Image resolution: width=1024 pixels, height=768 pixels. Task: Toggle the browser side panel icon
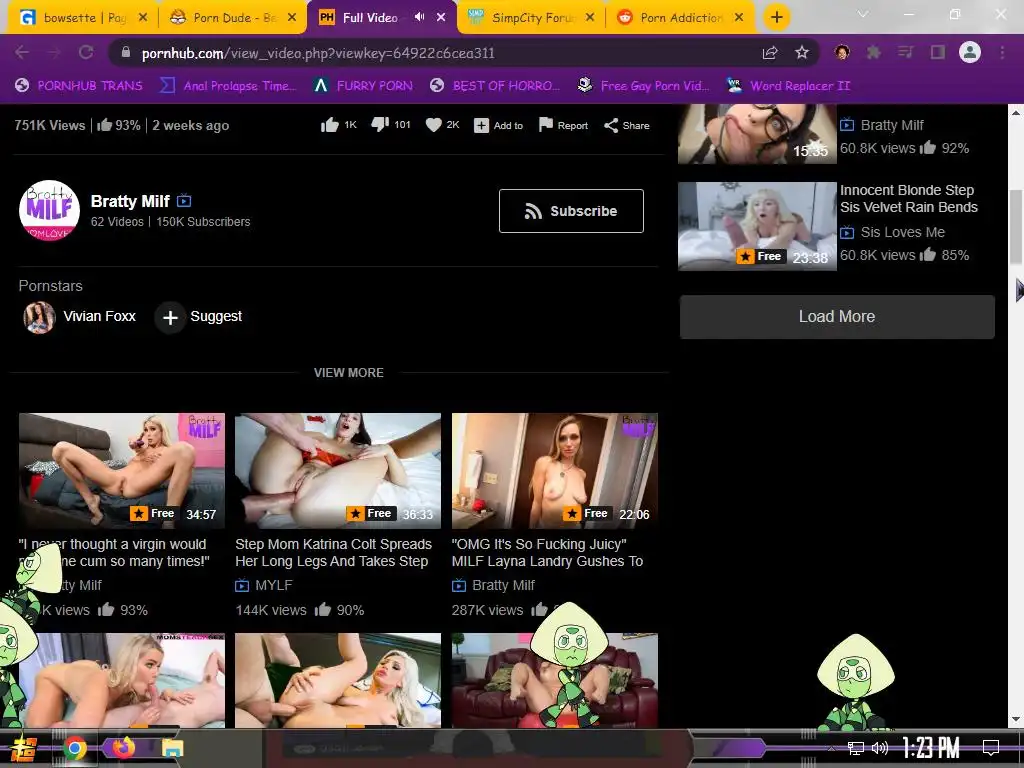pos(938,52)
